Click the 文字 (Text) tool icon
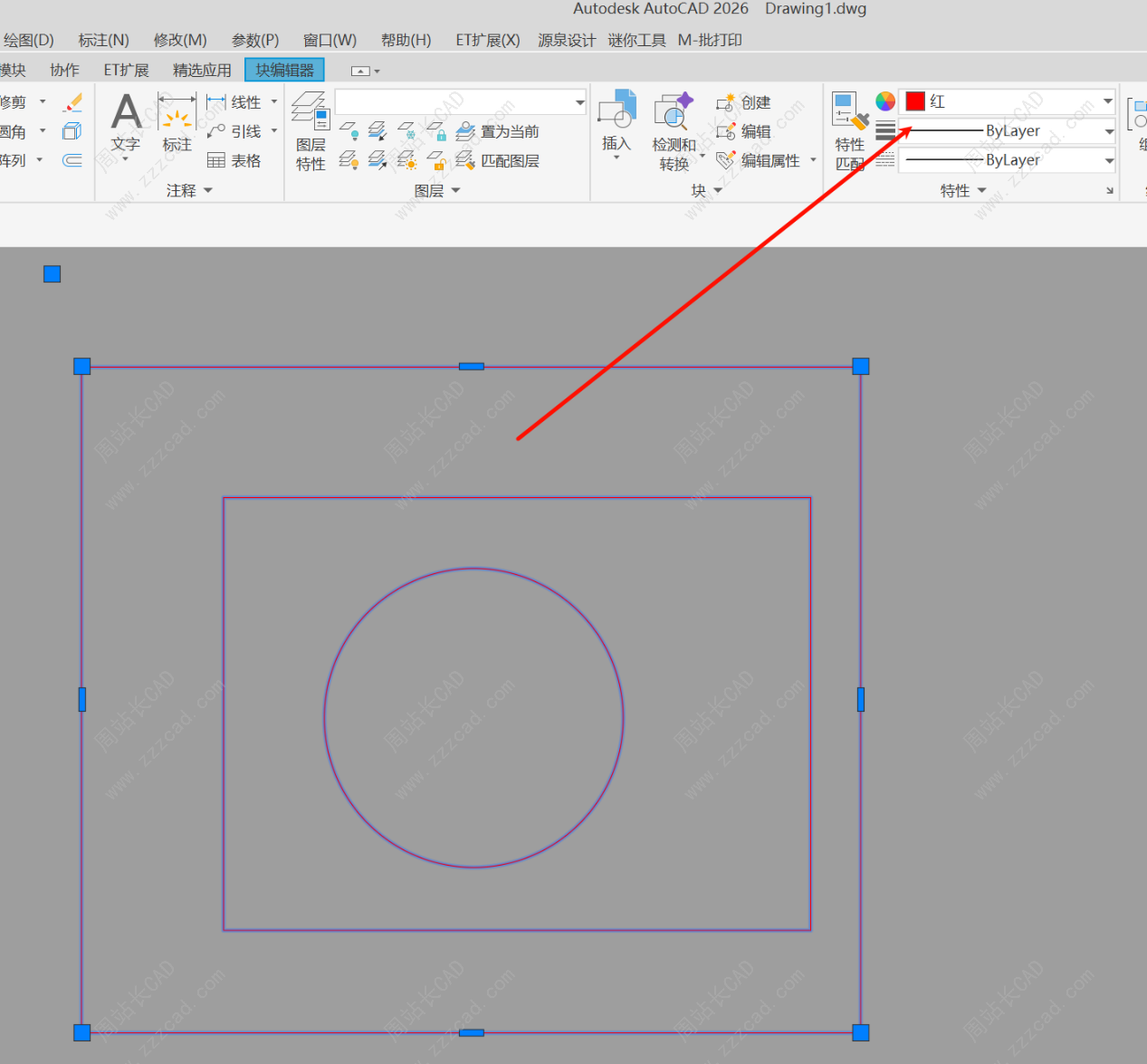 pos(126,113)
